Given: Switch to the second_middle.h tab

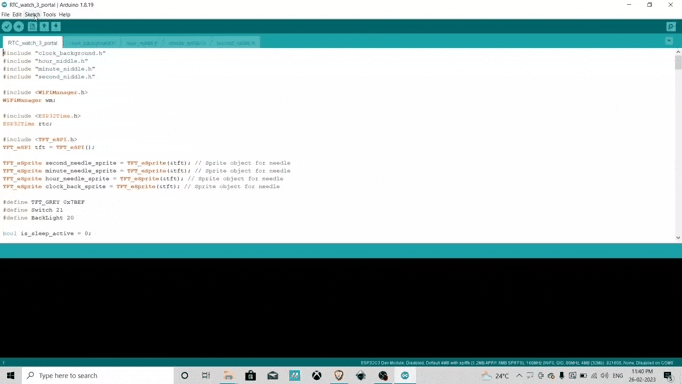Looking at the screenshot, I should point(235,43).
